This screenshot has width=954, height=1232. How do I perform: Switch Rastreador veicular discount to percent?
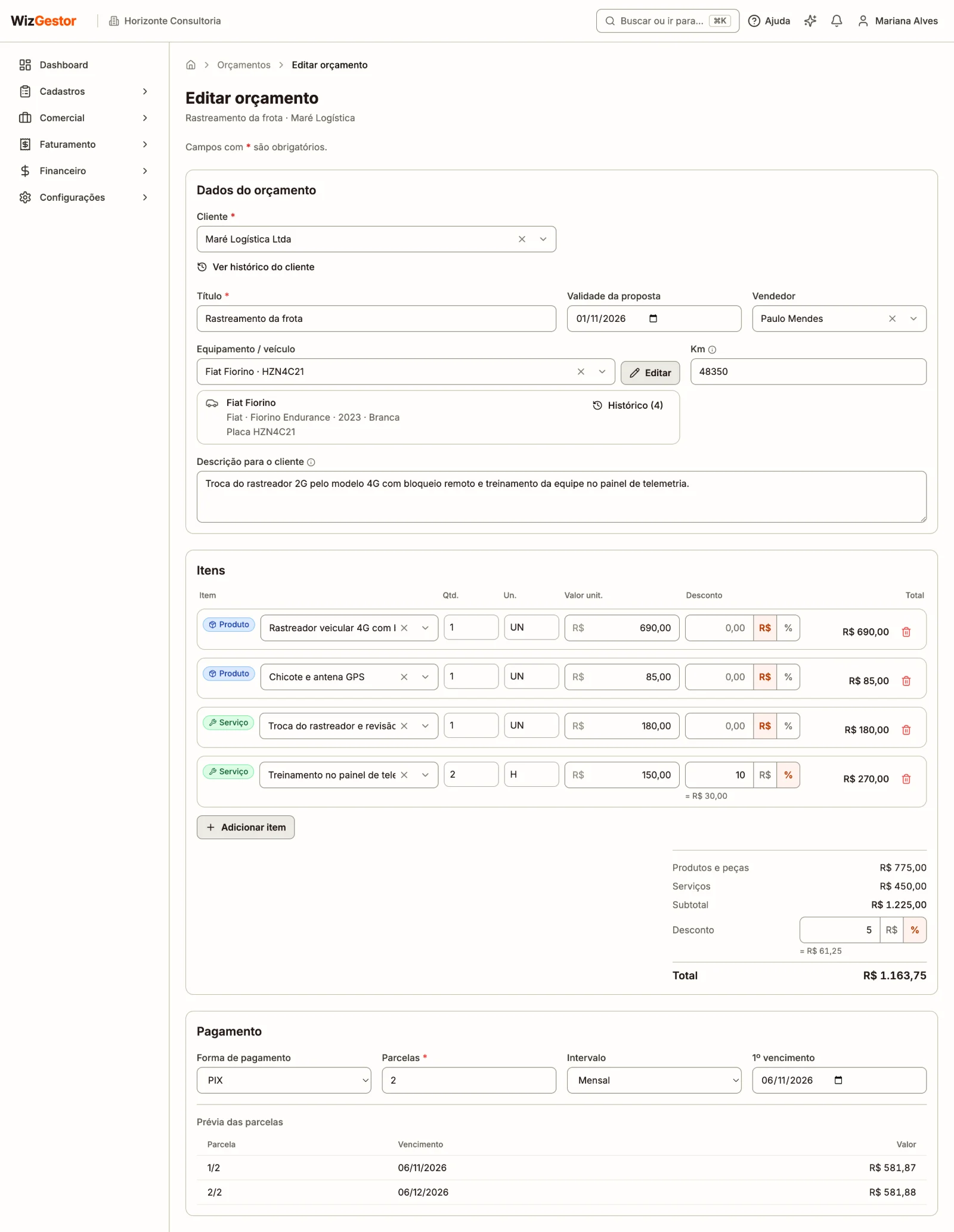tap(788, 628)
